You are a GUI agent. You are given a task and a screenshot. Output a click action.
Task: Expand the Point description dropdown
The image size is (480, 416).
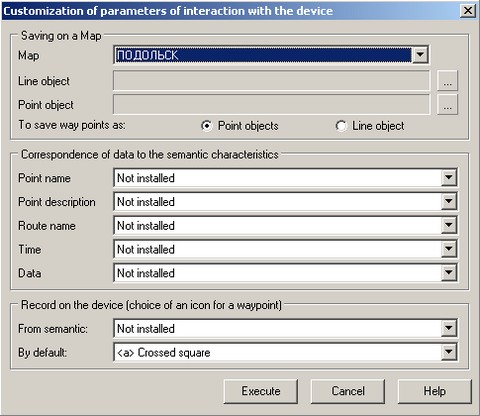(x=449, y=201)
